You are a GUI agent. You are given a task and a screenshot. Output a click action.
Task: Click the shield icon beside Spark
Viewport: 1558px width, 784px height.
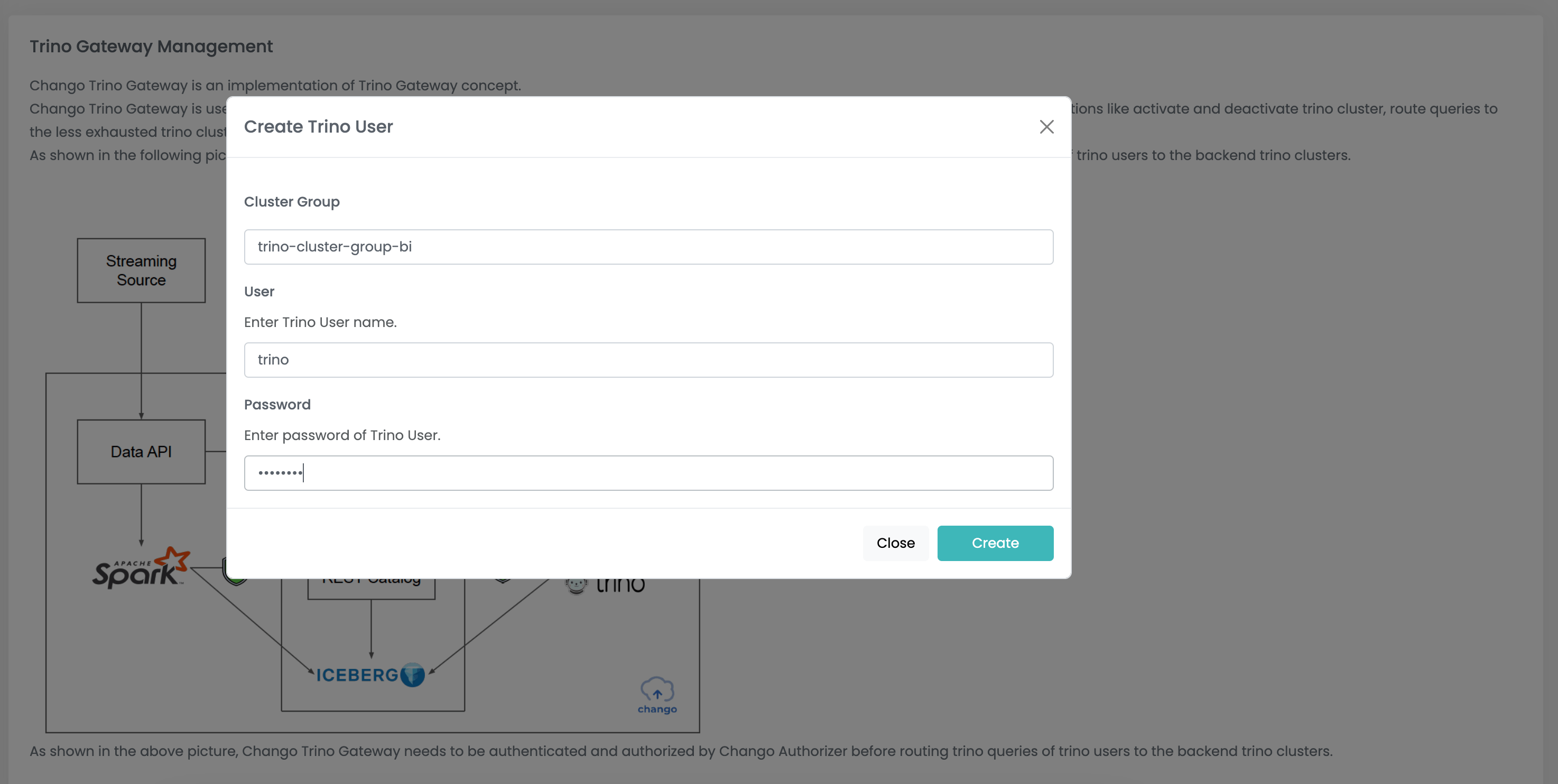[x=236, y=573]
